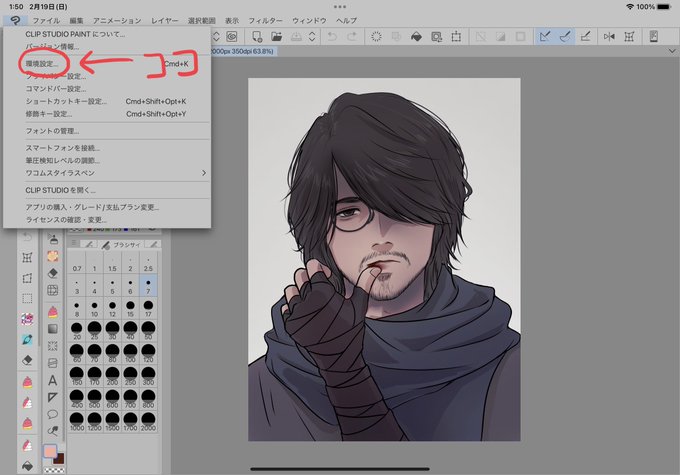Choose 環境設定... from the menu

[x=107, y=64]
